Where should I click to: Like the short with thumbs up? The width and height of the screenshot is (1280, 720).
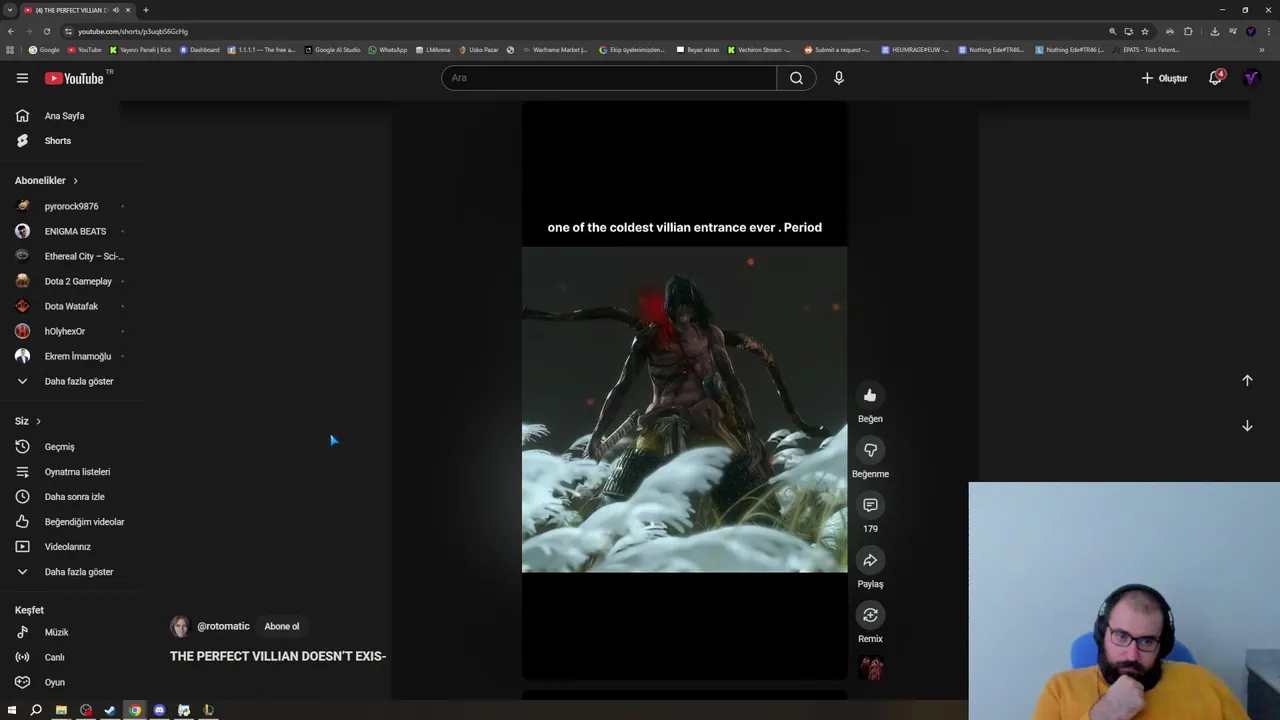click(x=870, y=395)
